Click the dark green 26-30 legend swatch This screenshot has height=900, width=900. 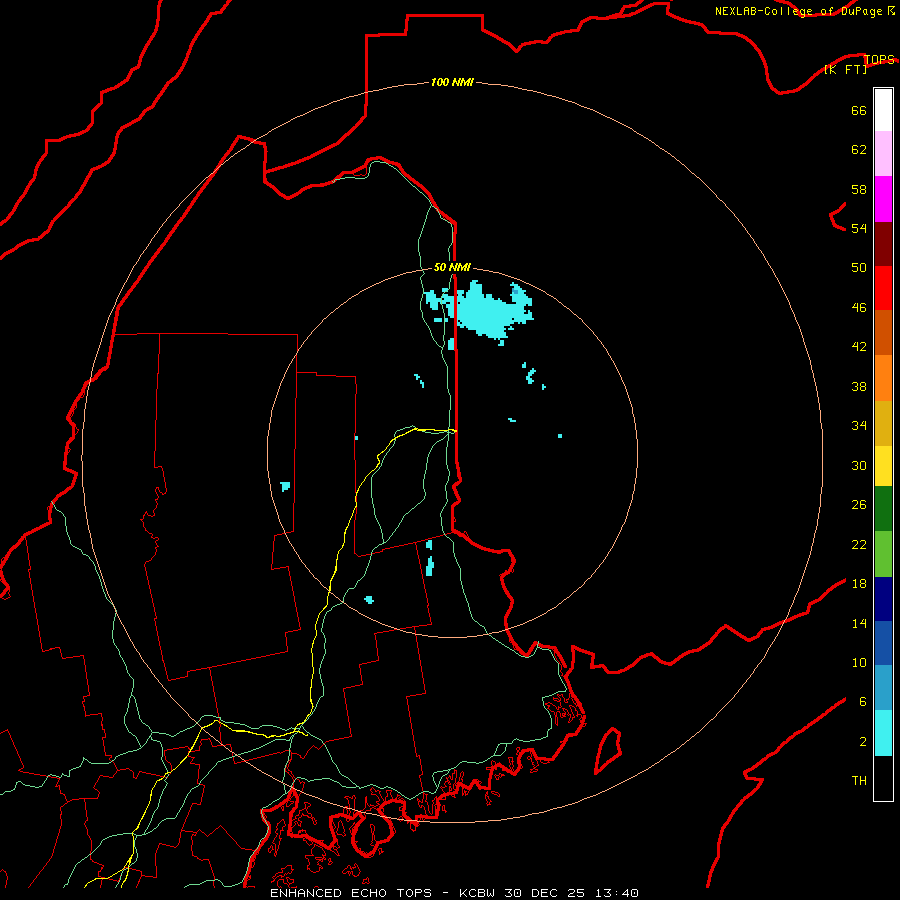pos(883,509)
